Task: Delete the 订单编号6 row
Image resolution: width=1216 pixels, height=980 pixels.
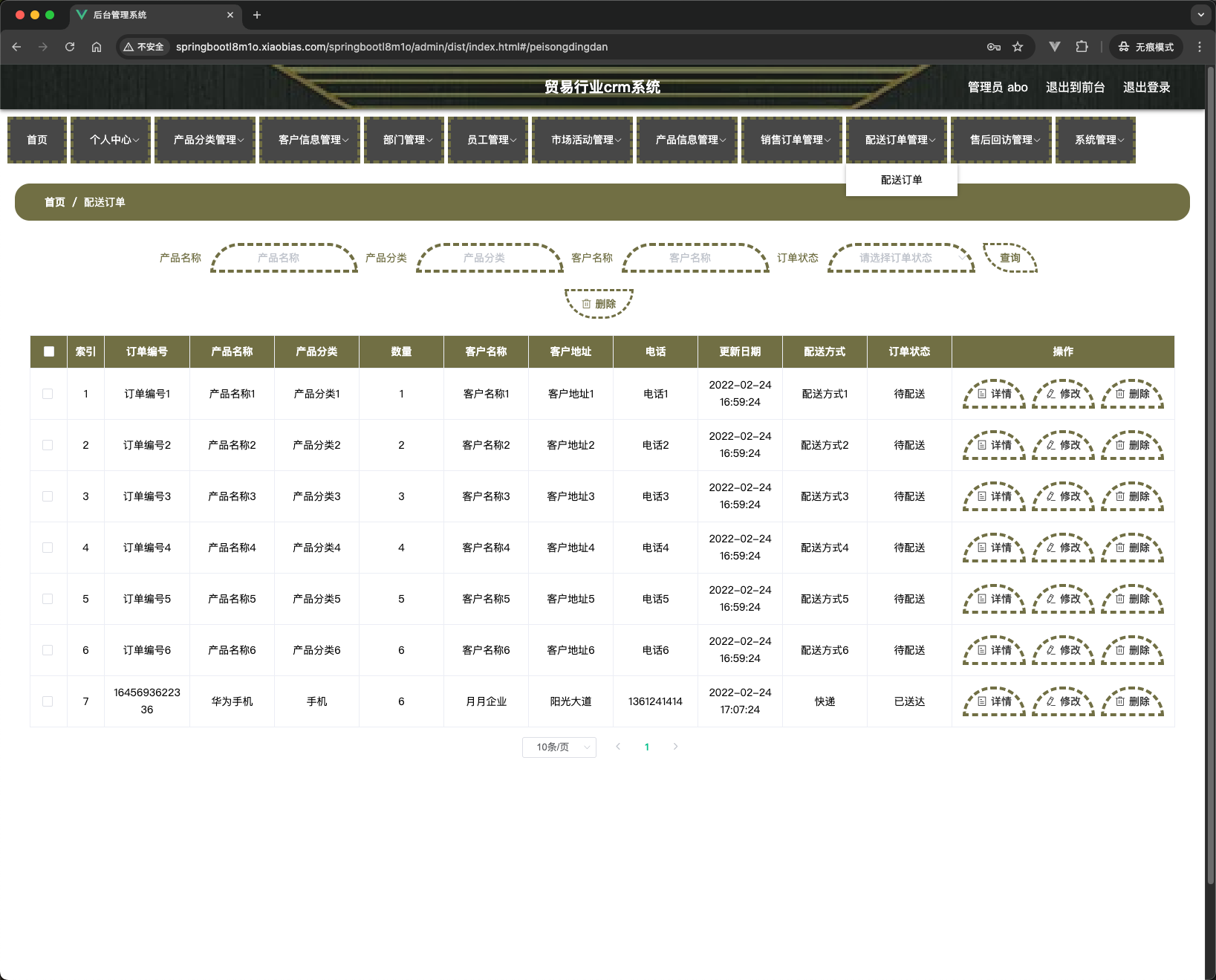Action: pos(1132,650)
